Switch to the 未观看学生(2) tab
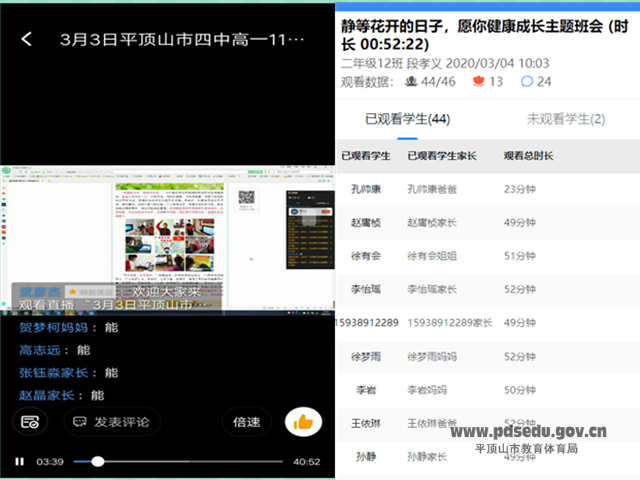The width and height of the screenshot is (640, 480). 565,119
